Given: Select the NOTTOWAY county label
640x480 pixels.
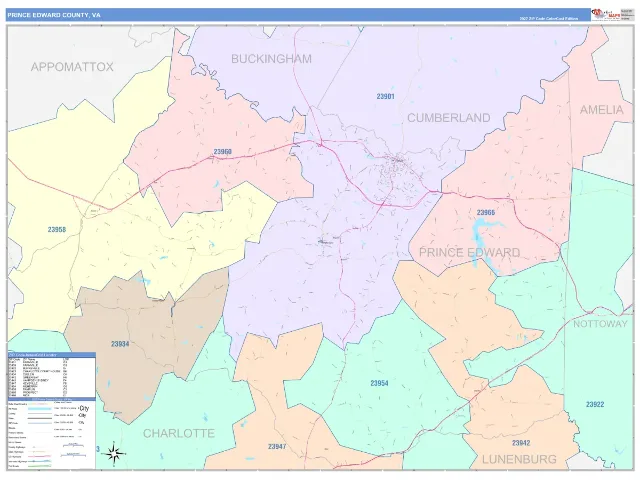Looking at the screenshot, I should tap(600, 324).
